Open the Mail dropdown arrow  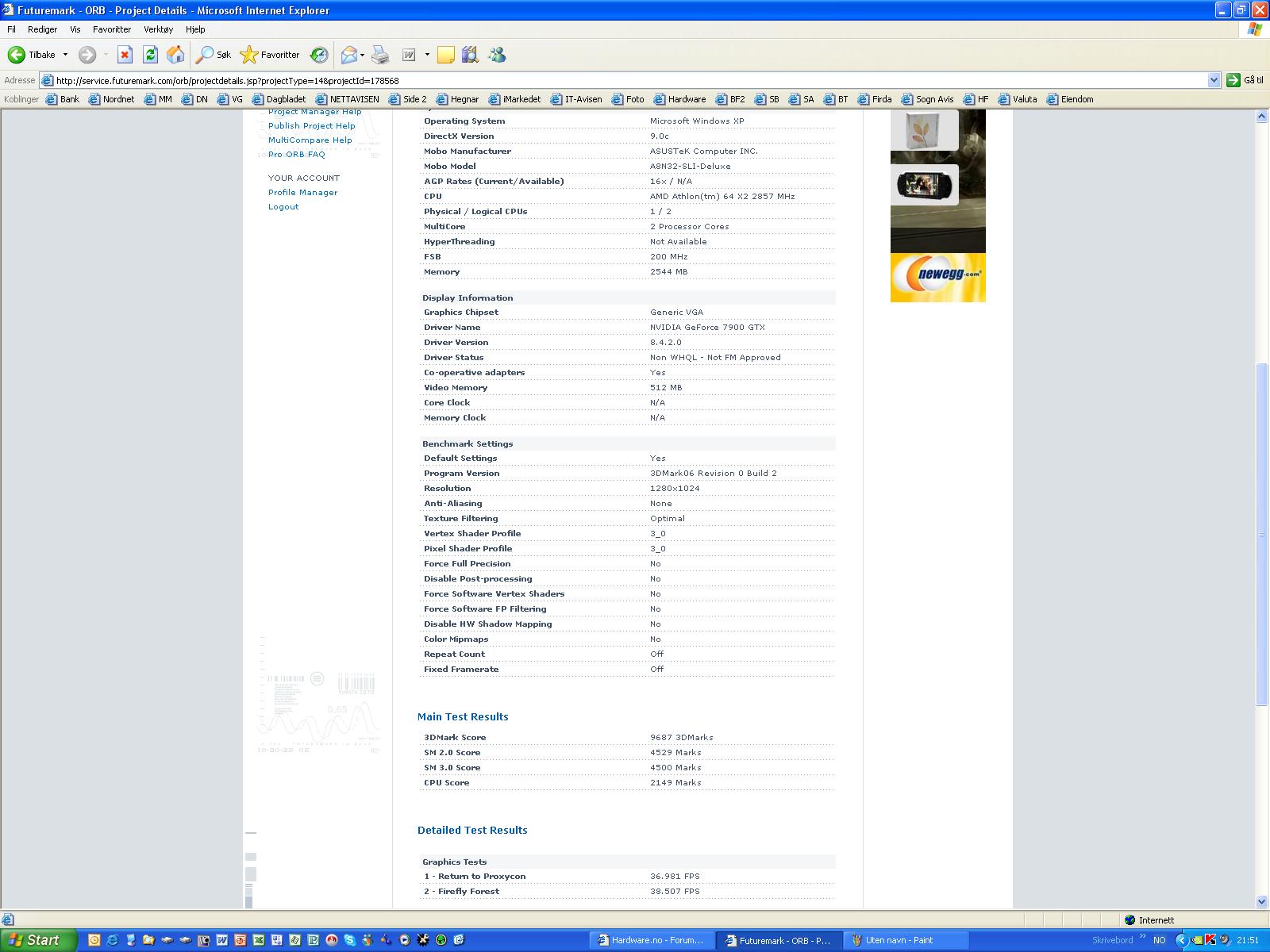coord(362,55)
